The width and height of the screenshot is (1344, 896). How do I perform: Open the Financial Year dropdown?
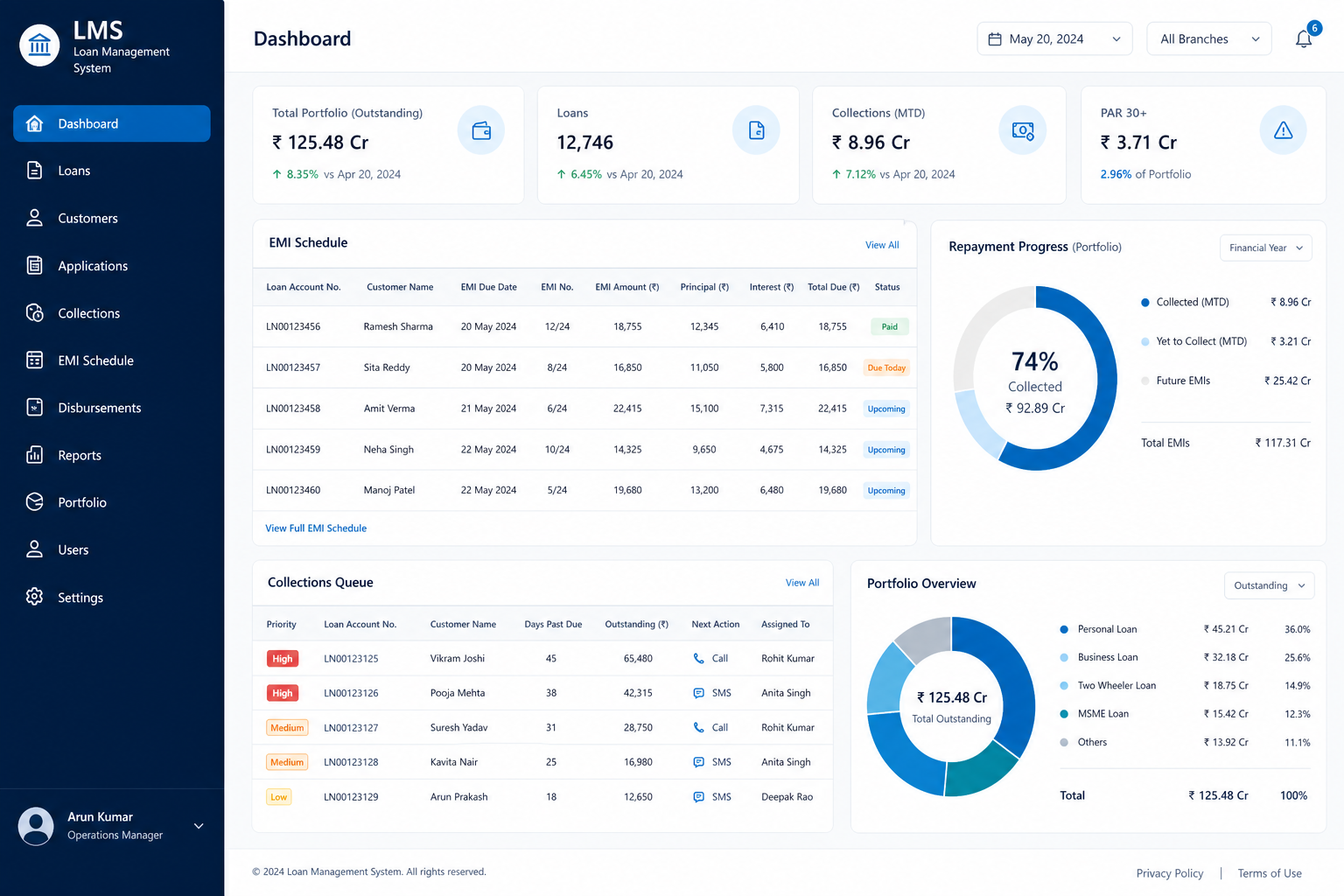coord(1265,248)
